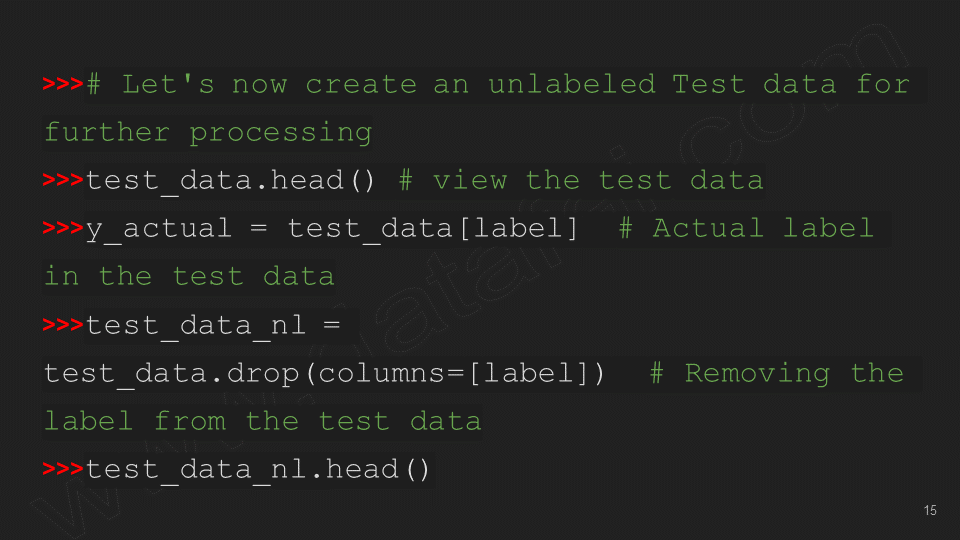Click the red prompt before "test_data_nl ="
Screen dimensions: 960x540
[x=63, y=326]
